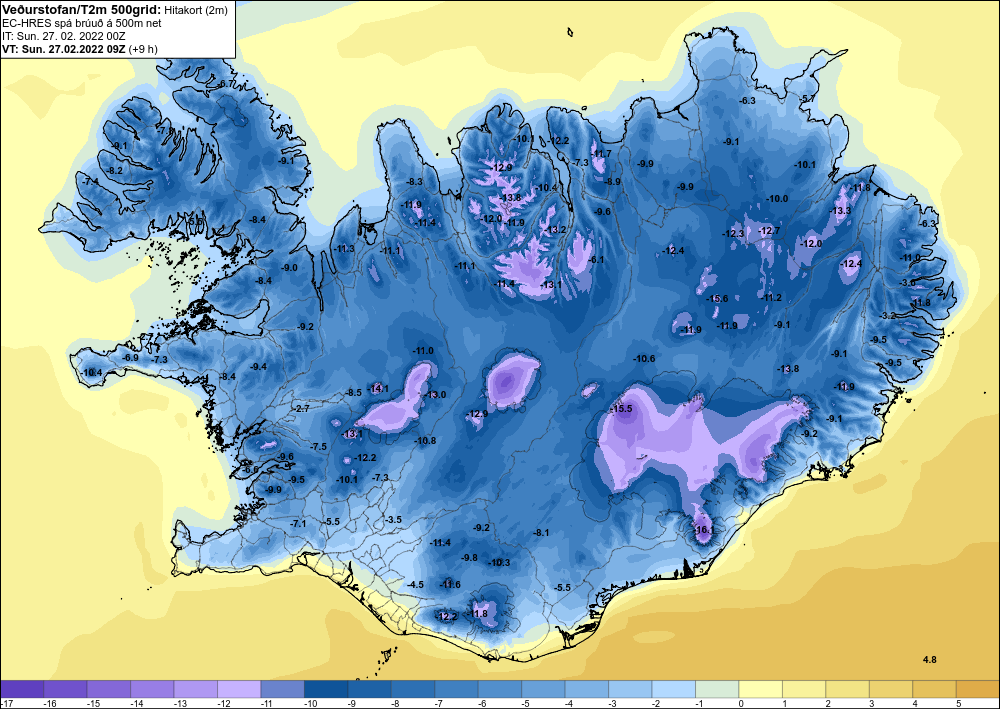Click the '-13.3' temperature value
This screenshot has height=709, width=1000.
tap(840, 210)
